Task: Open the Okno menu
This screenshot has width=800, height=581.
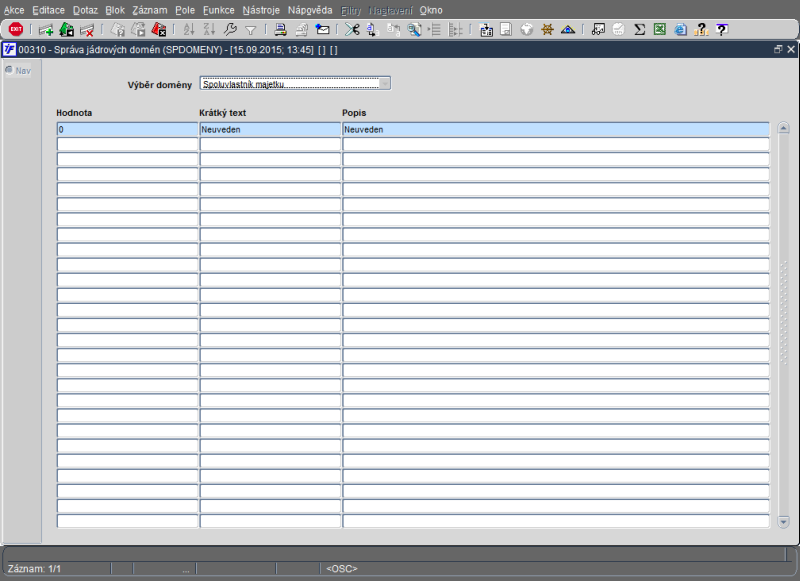Action: pos(431,10)
